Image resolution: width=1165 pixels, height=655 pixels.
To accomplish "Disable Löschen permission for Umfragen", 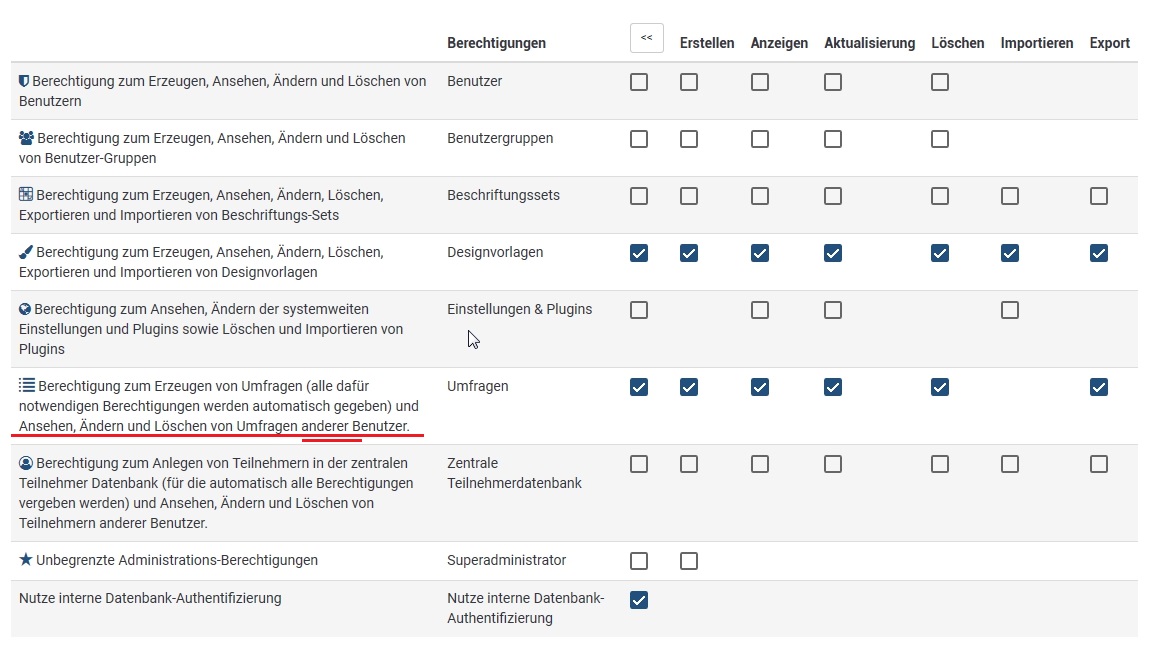I will pos(940,387).
